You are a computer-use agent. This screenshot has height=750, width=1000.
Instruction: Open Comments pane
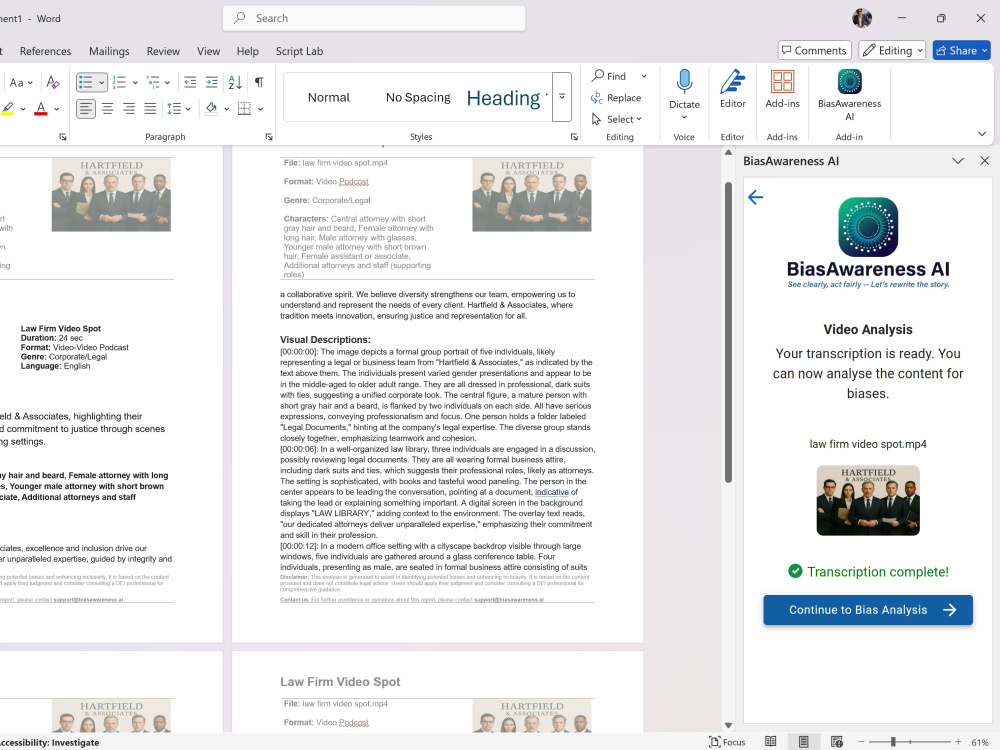(814, 50)
